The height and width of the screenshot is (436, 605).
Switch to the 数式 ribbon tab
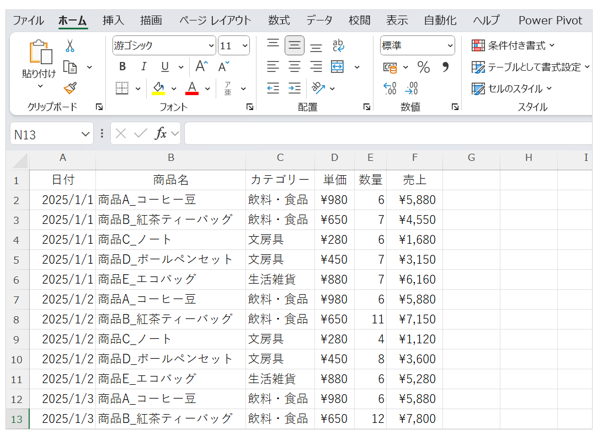(x=279, y=20)
